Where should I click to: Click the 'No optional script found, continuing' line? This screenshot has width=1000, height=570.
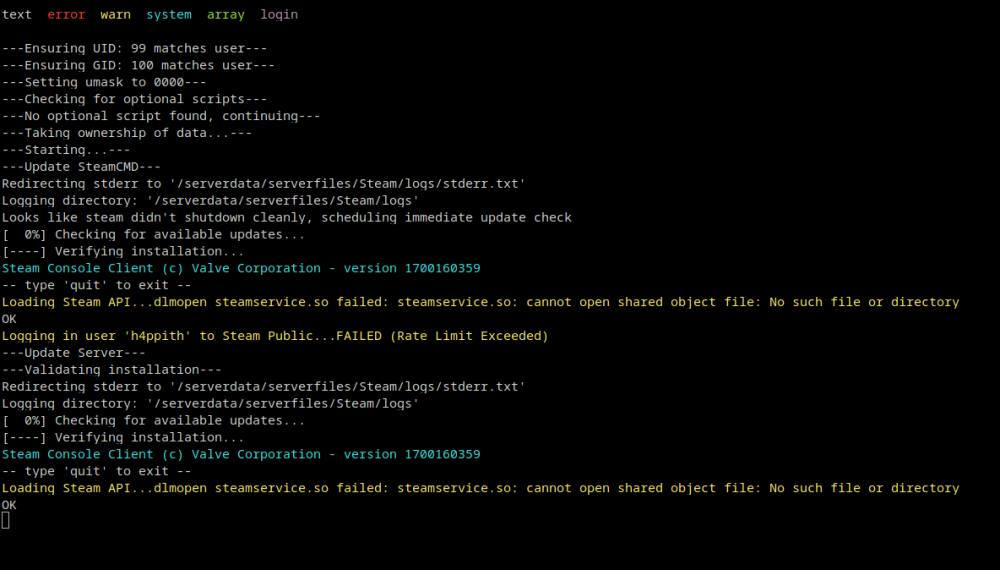[x=161, y=116]
